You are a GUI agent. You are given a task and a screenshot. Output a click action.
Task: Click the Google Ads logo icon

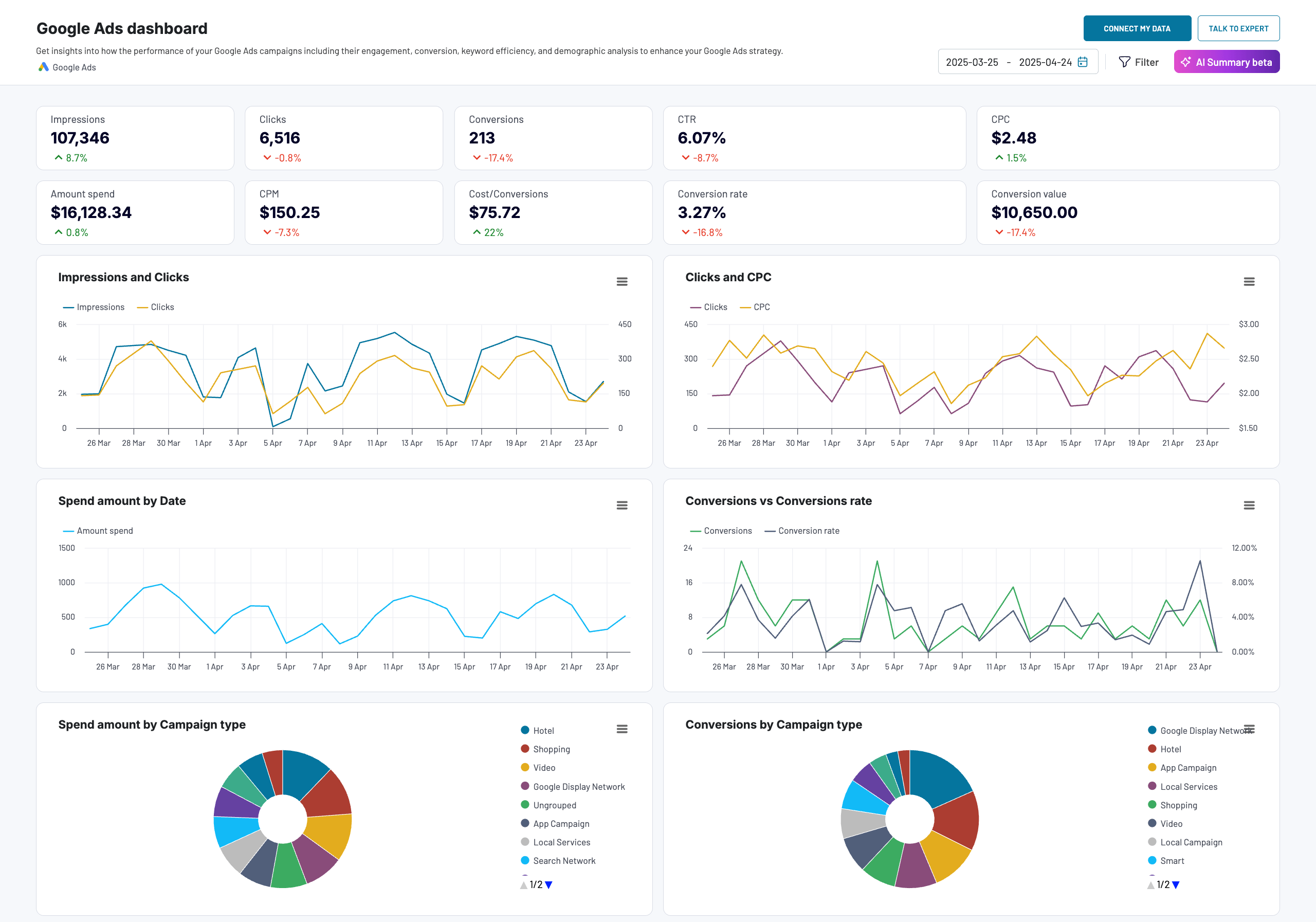(44, 67)
